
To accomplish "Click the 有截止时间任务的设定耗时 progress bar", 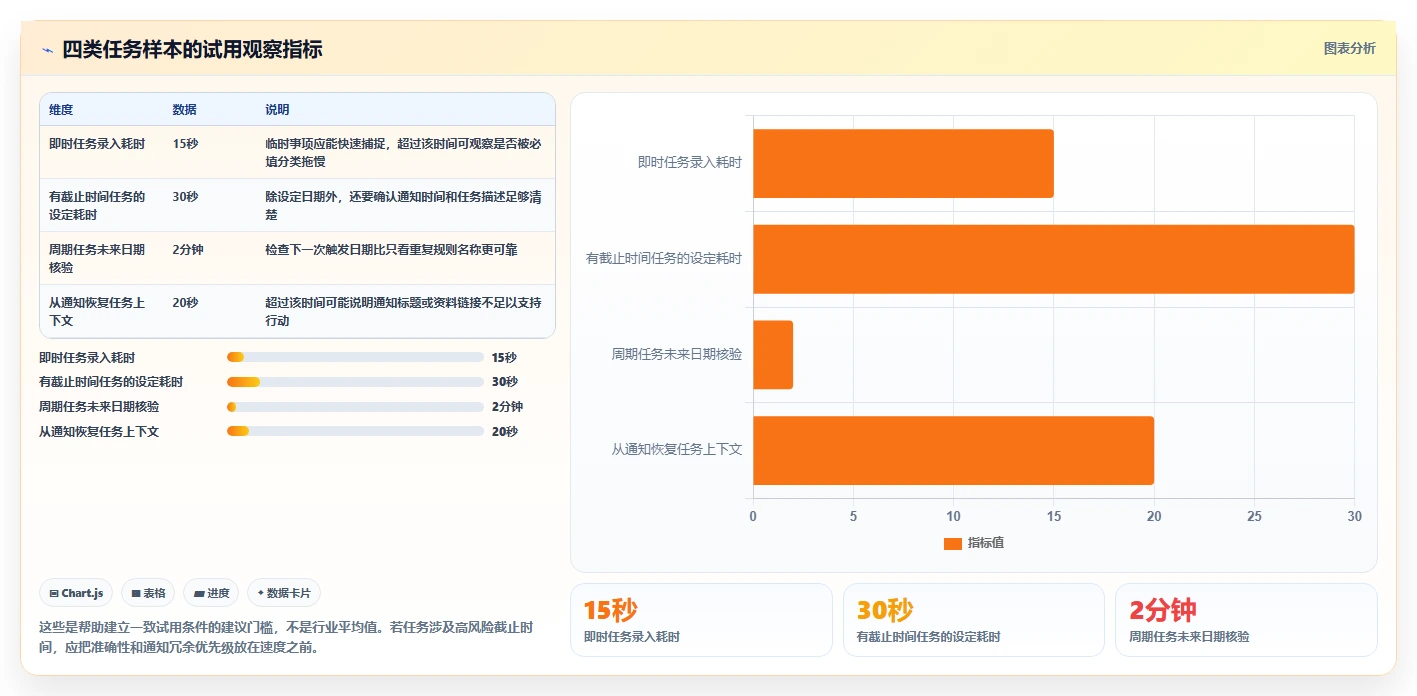I will click(355, 382).
